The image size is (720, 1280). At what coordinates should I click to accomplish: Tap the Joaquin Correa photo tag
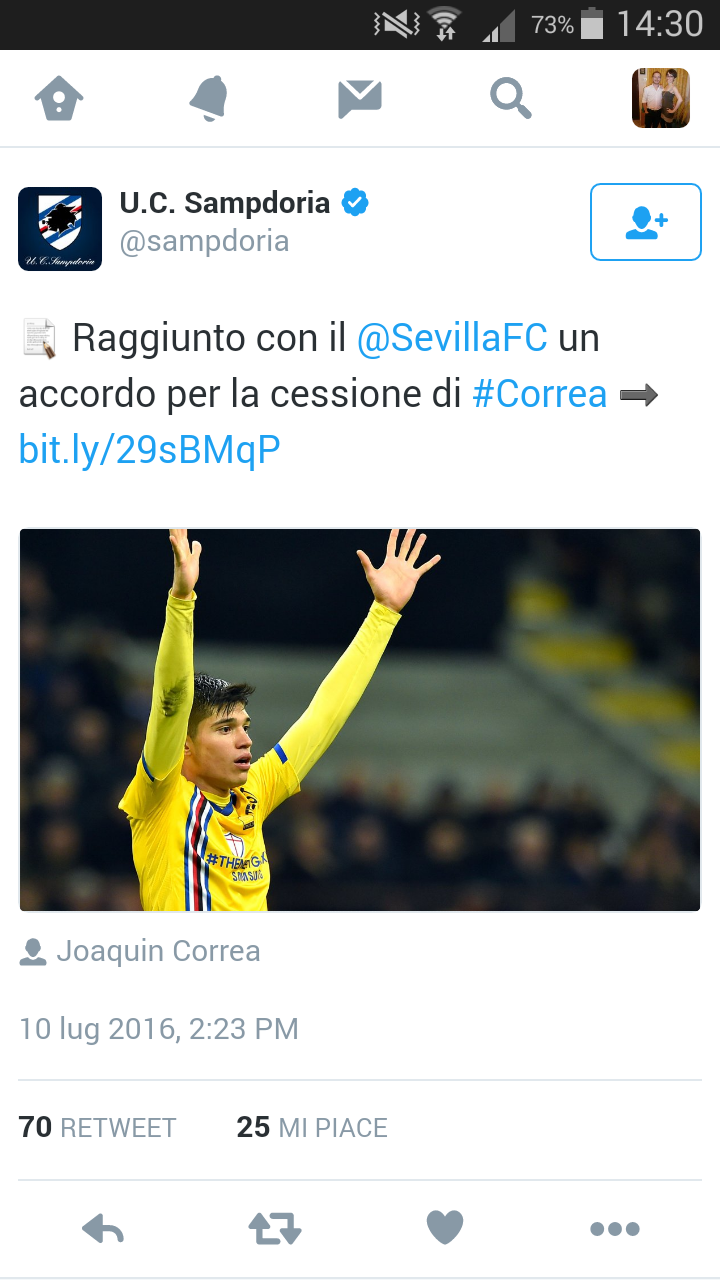pyautogui.click(x=140, y=951)
